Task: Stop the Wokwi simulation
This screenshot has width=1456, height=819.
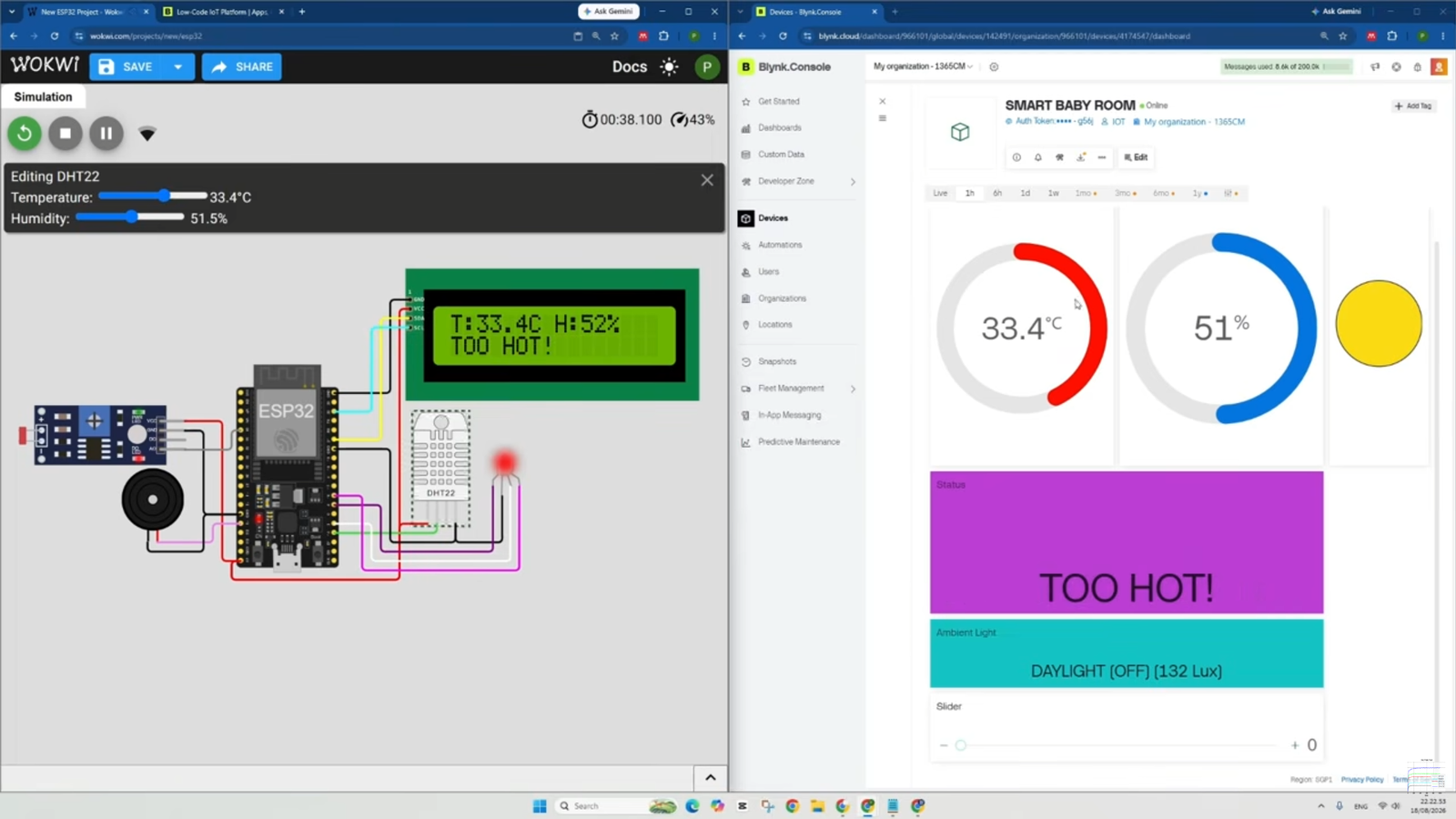Action: coord(66,134)
